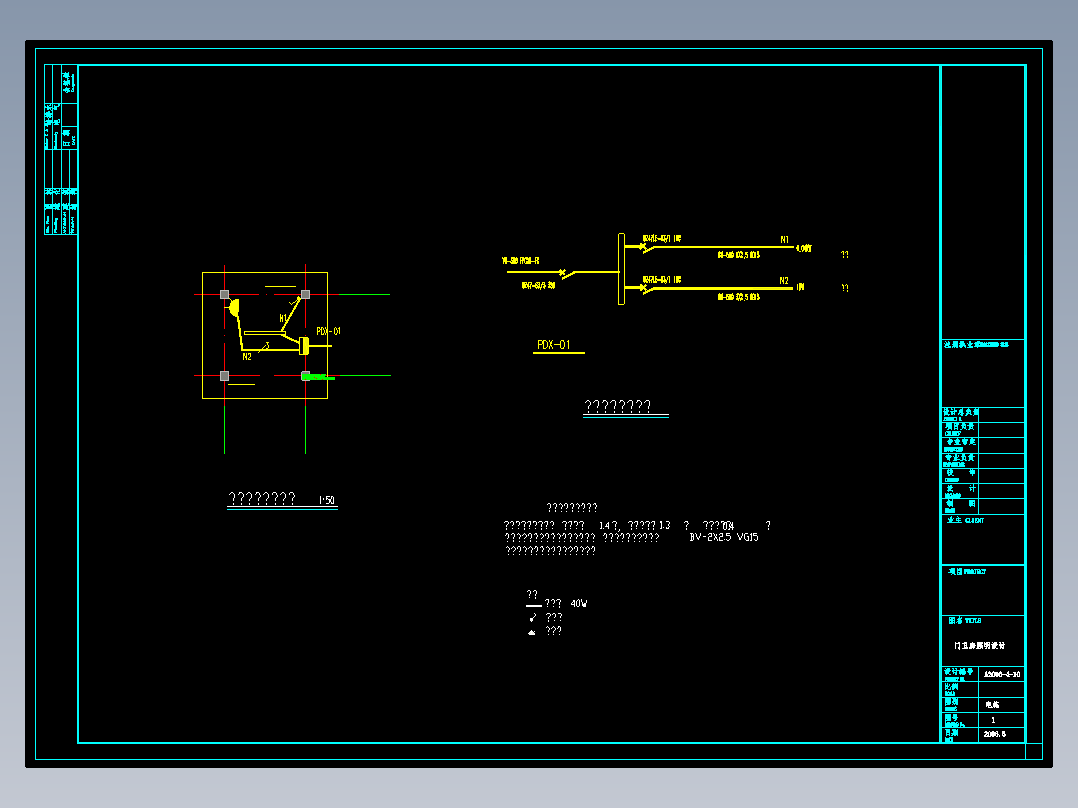Click the PDX-01 label in the floor plan

329,331
